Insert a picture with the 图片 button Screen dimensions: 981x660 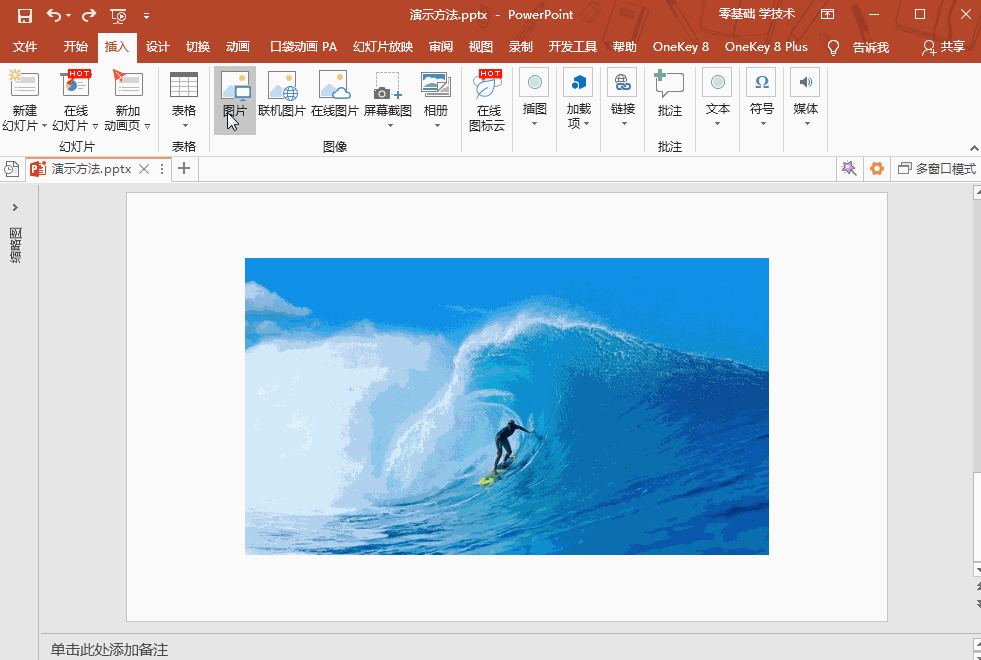[235, 101]
